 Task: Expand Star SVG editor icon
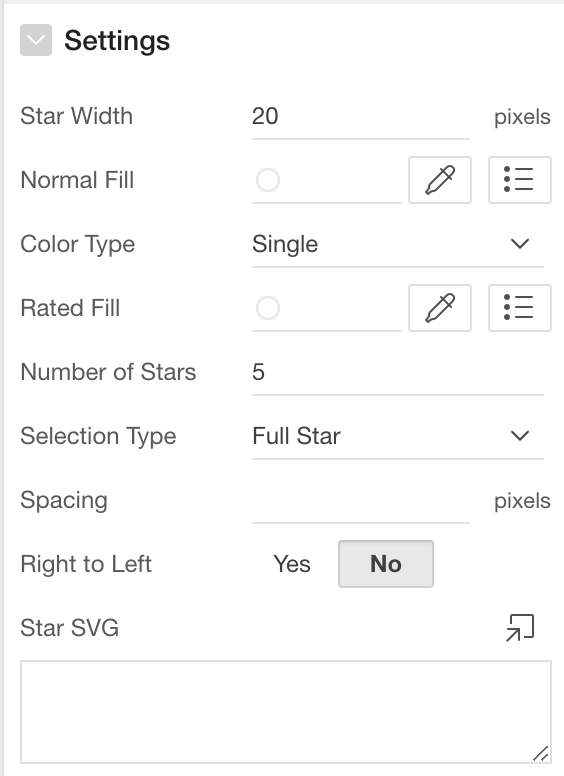click(520, 628)
